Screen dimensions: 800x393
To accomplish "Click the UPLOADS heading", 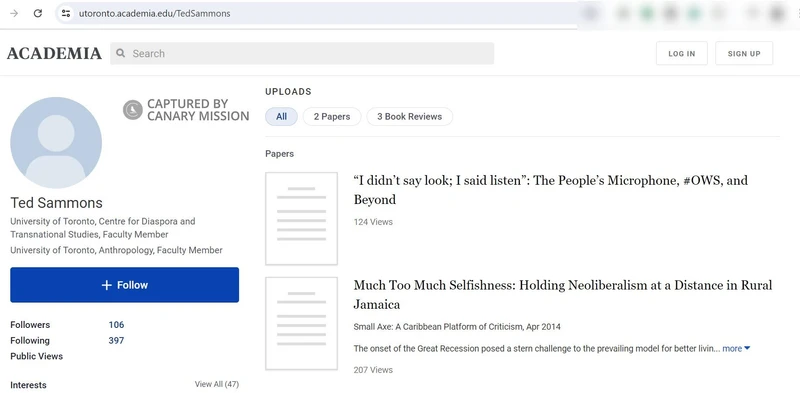I will point(288,92).
